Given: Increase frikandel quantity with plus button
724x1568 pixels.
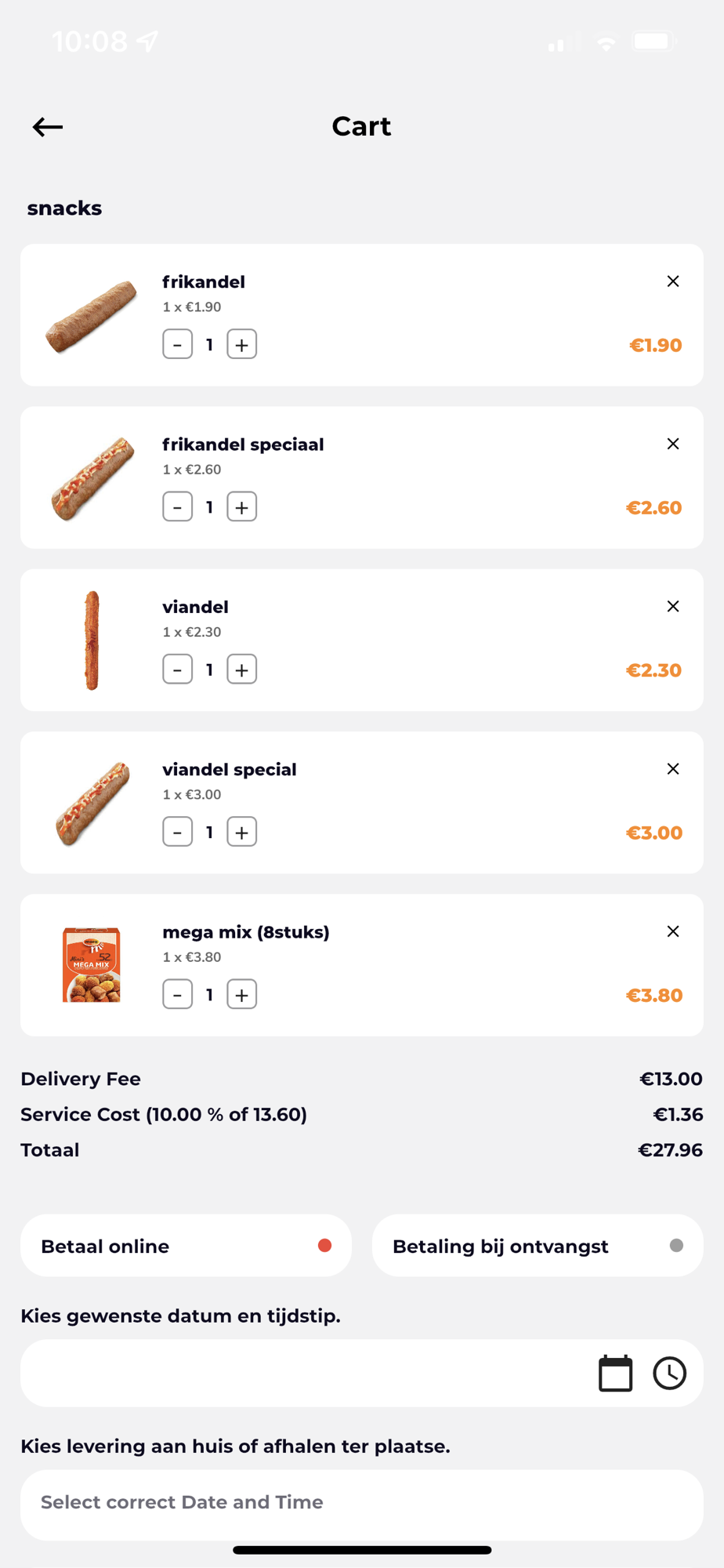Looking at the screenshot, I should click(x=241, y=344).
